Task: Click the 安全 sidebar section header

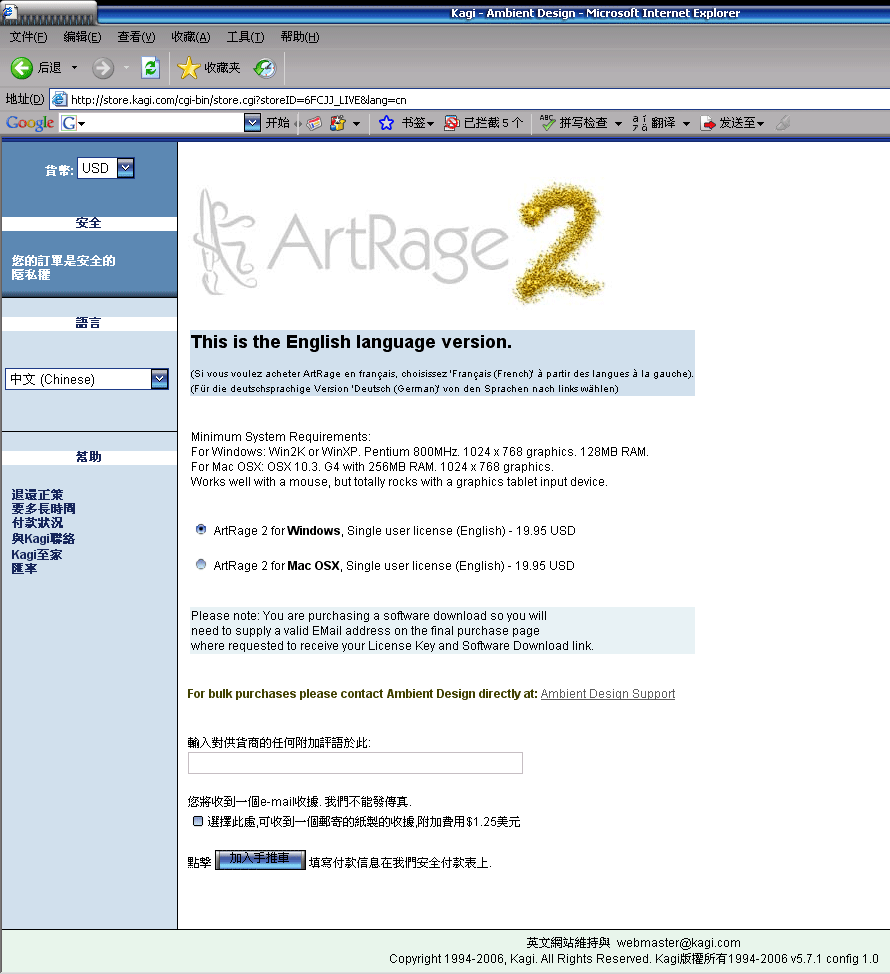Action: 88,223
